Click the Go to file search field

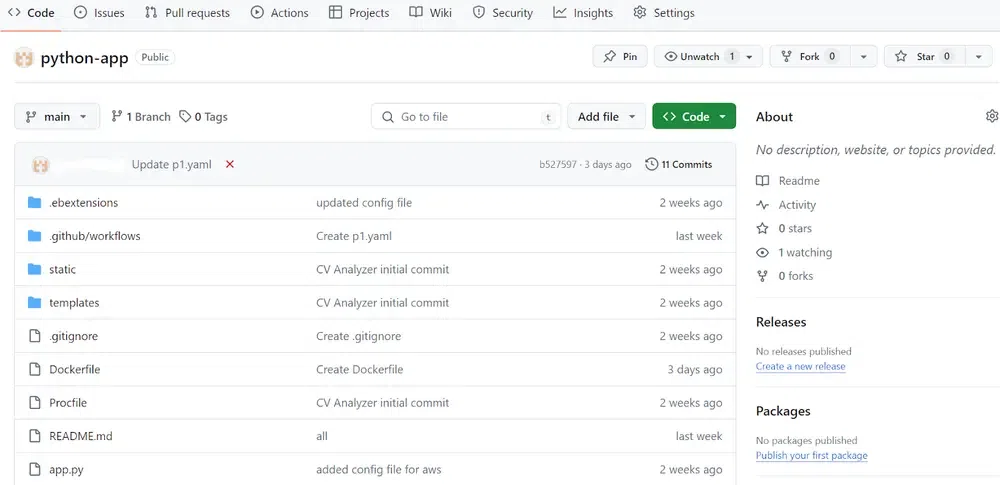click(x=466, y=117)
